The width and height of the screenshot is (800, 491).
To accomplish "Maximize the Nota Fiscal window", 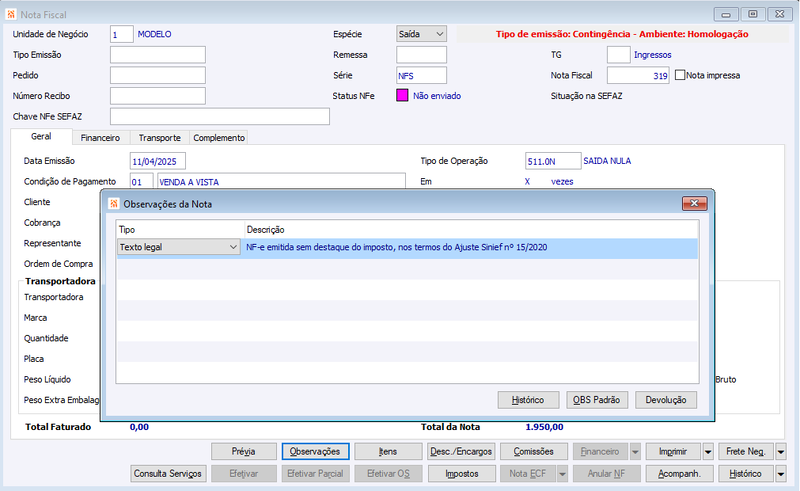I will 753,14.
